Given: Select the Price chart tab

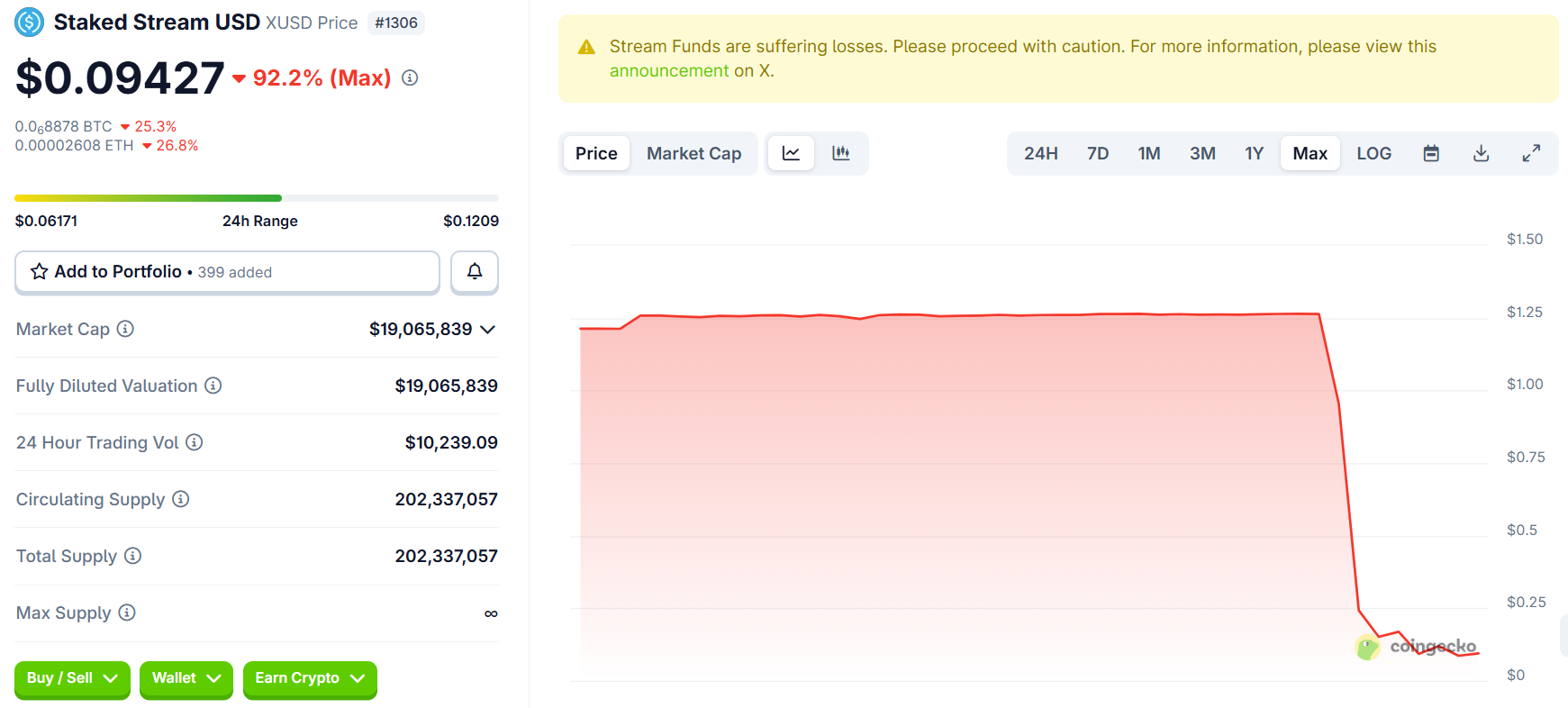Looking at the screenshot, I should pos(596,153).
